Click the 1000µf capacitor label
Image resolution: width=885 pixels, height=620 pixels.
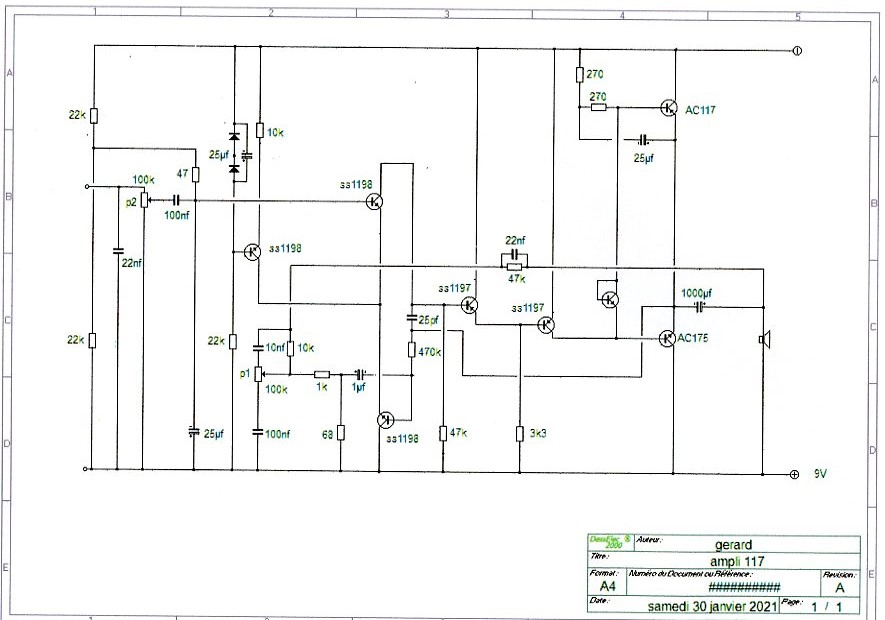pyautogui.click(x=696, y=293)
